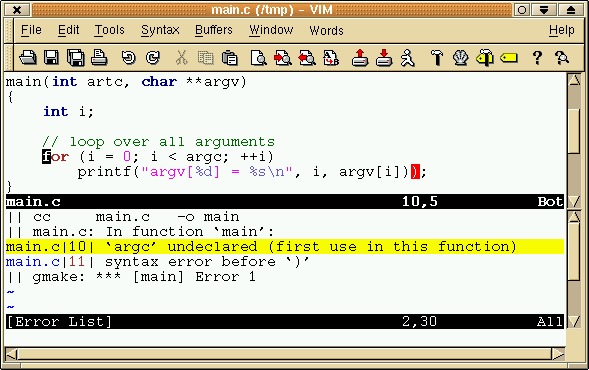Click the Help question mark icon
This screenshot has width=589, height=370.
(x=538, y=58)
